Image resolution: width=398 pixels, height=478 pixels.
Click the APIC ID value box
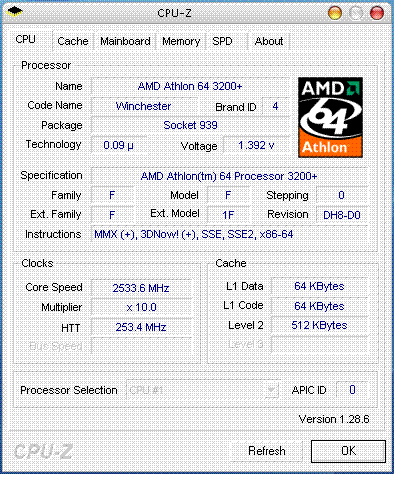(x=352, y=389)
